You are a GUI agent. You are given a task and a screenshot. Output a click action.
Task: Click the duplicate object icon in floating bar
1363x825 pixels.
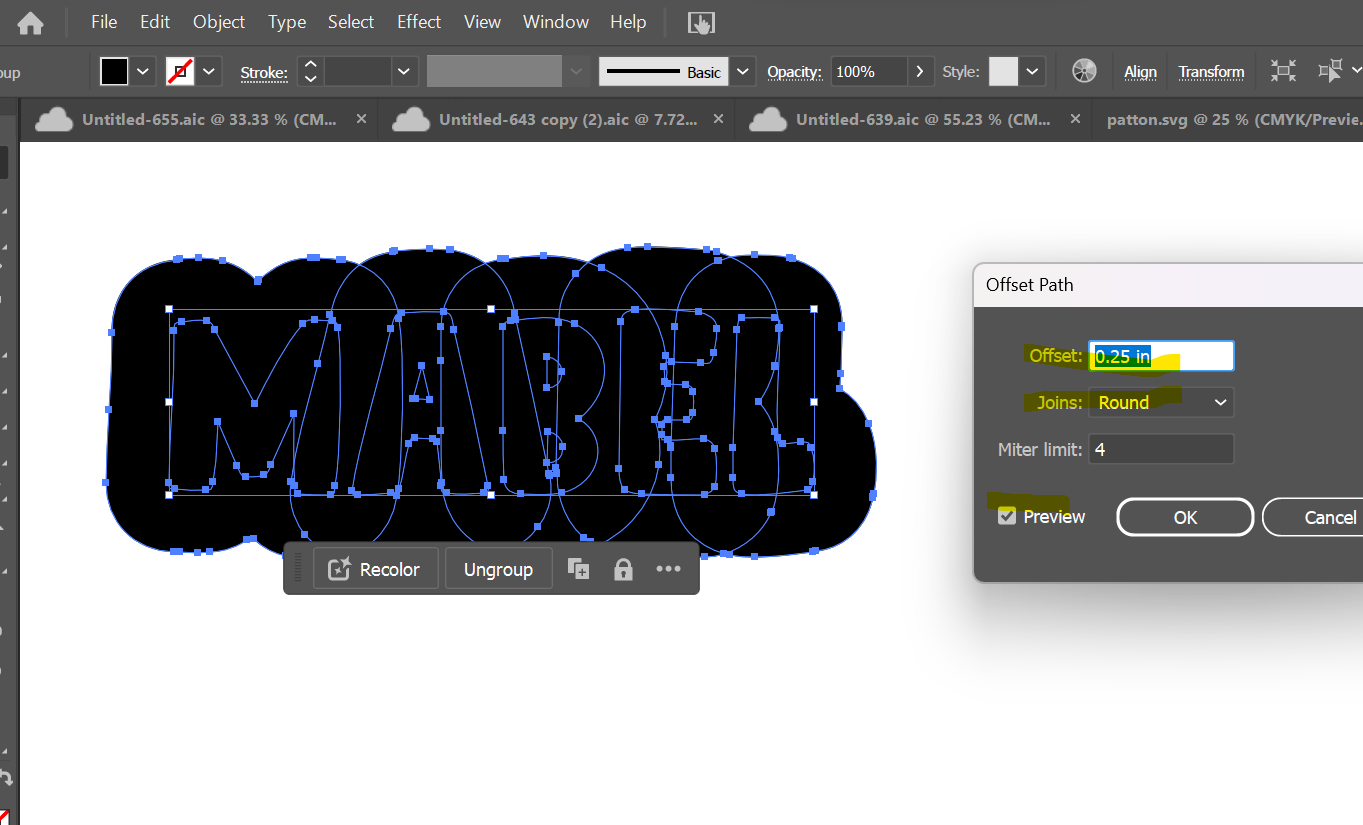[x=578, y=569]
